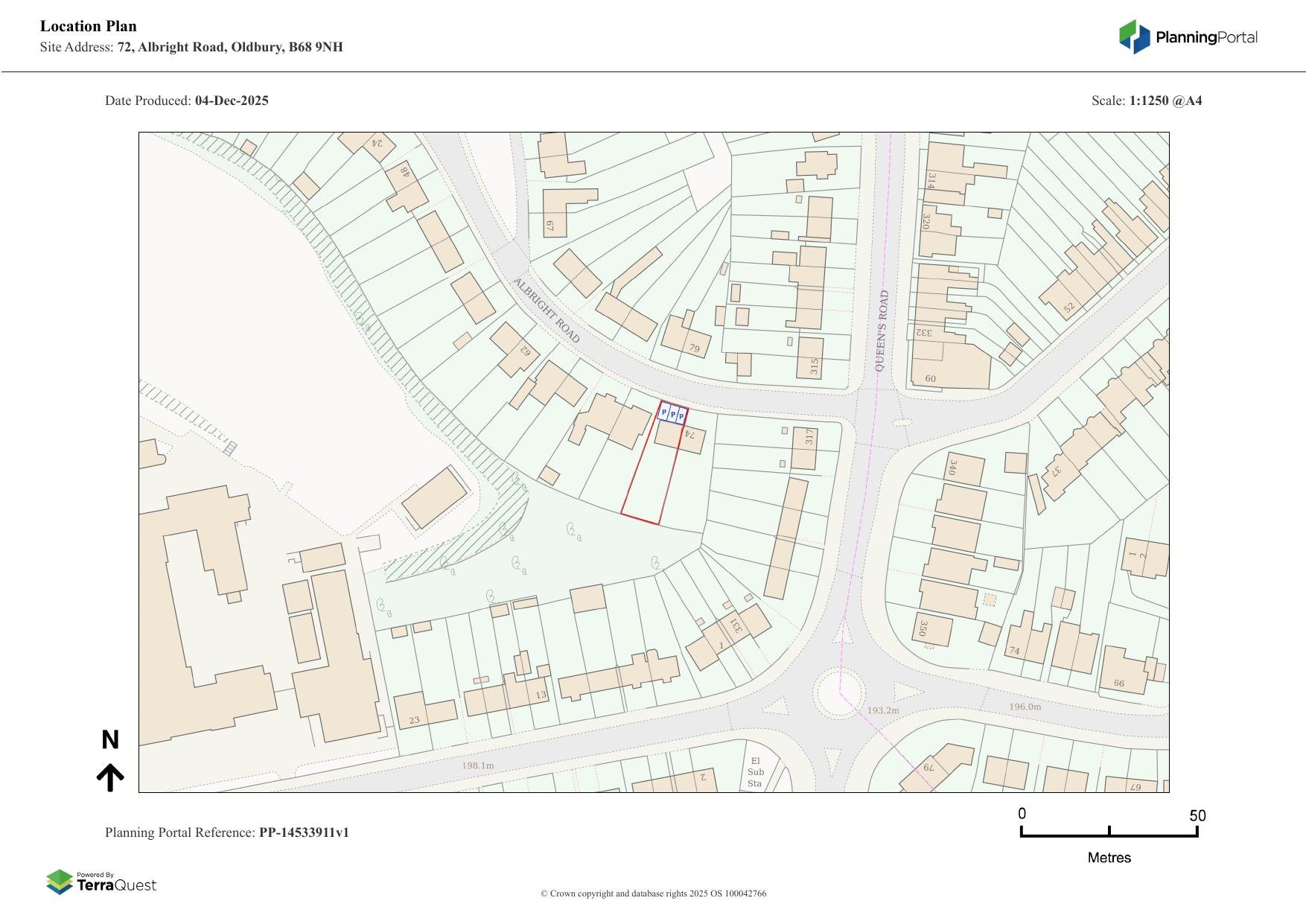Click the Scale 1:1250 @A4 text
The height and width of the screenshot is (924, 1306).
(1147, 101)
